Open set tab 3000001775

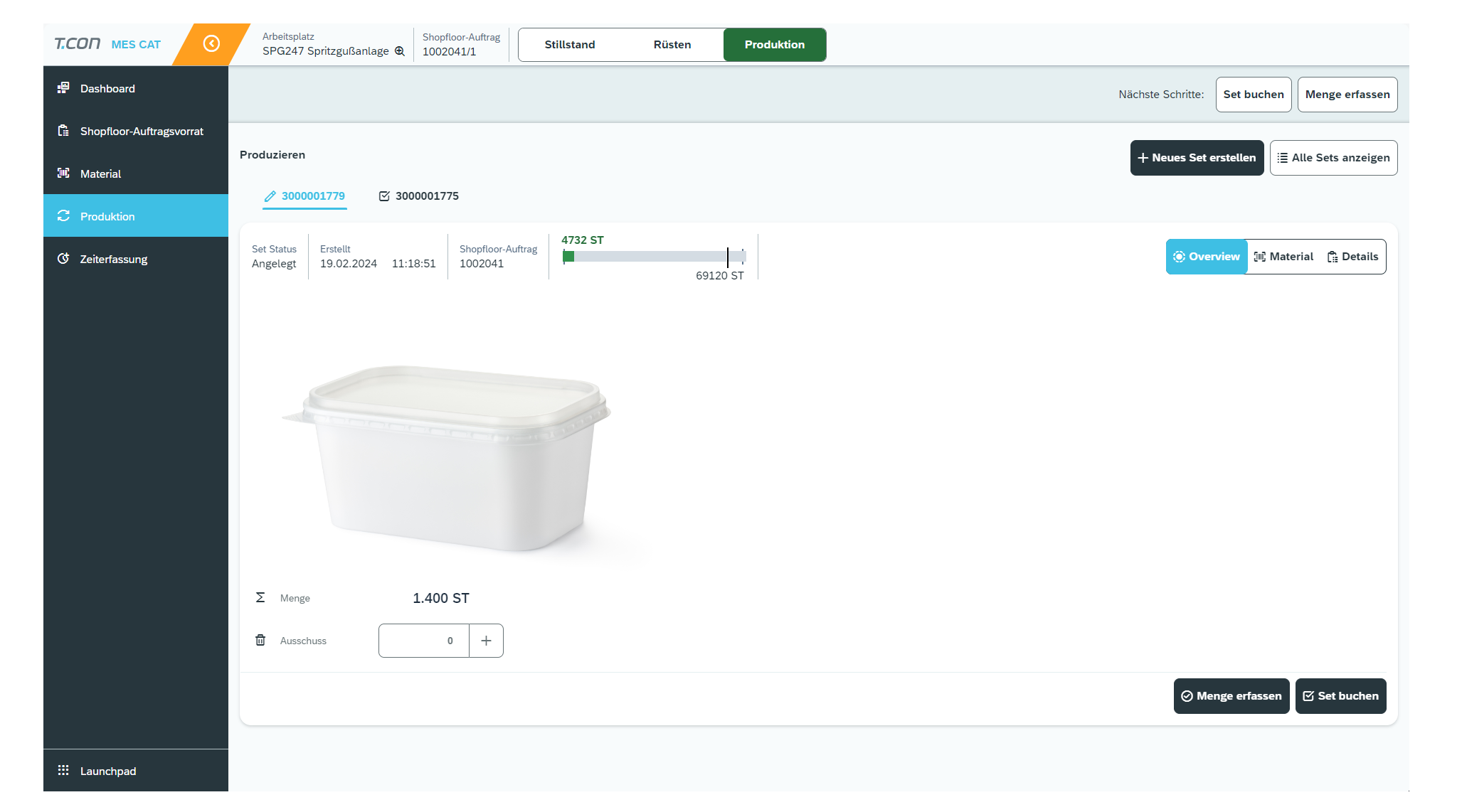point(419,196)
